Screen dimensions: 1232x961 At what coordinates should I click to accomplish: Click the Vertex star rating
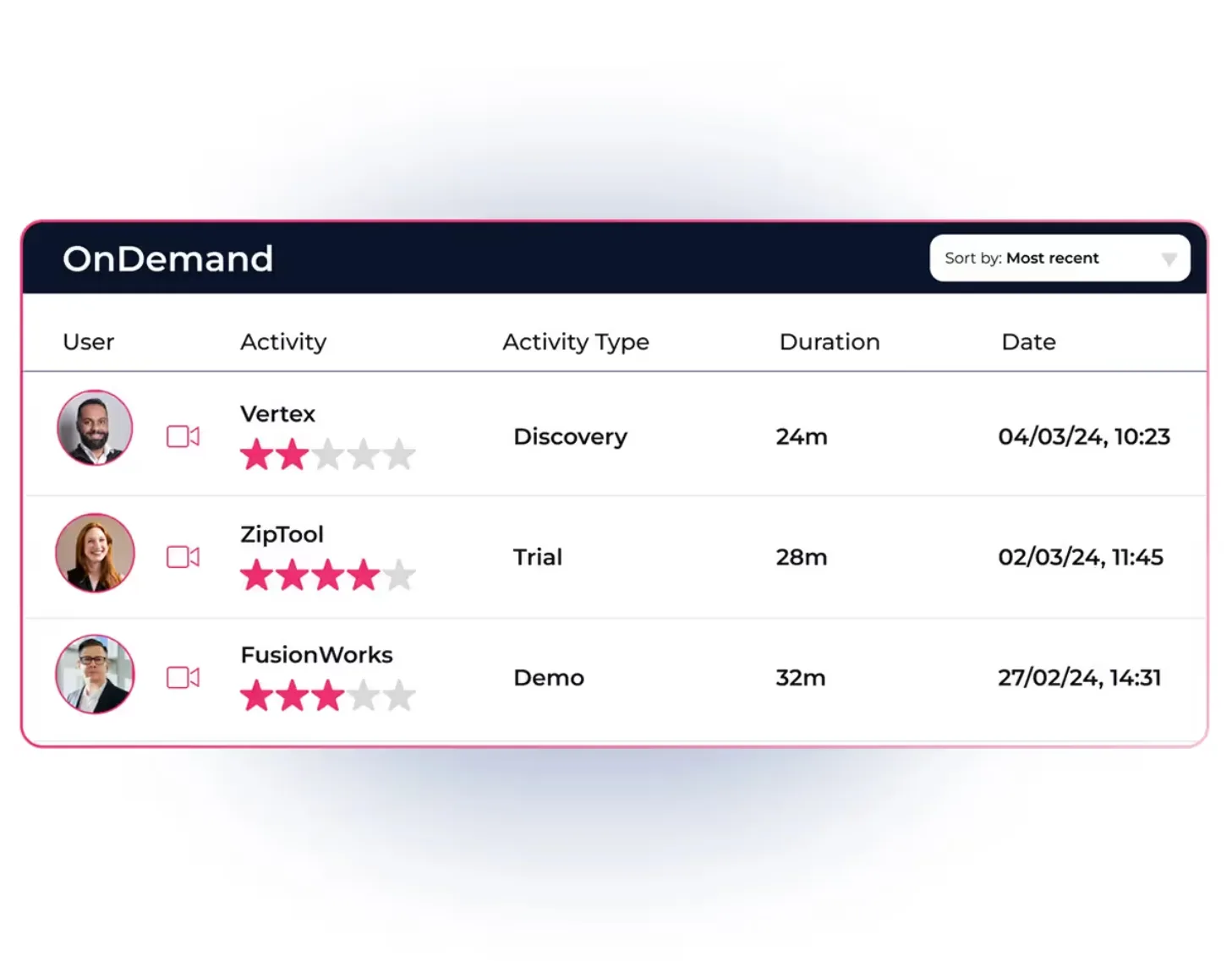click(x=327, y=455)
